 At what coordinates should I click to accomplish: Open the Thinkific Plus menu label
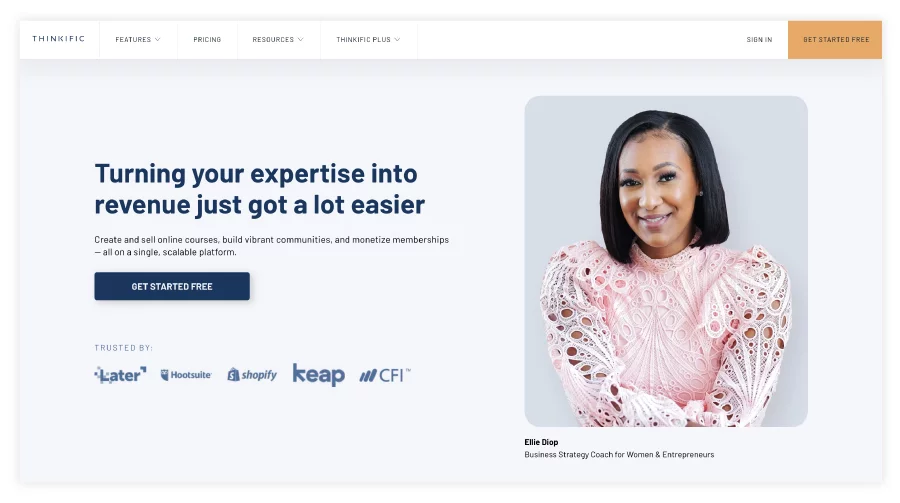click(x=363, y=40)
